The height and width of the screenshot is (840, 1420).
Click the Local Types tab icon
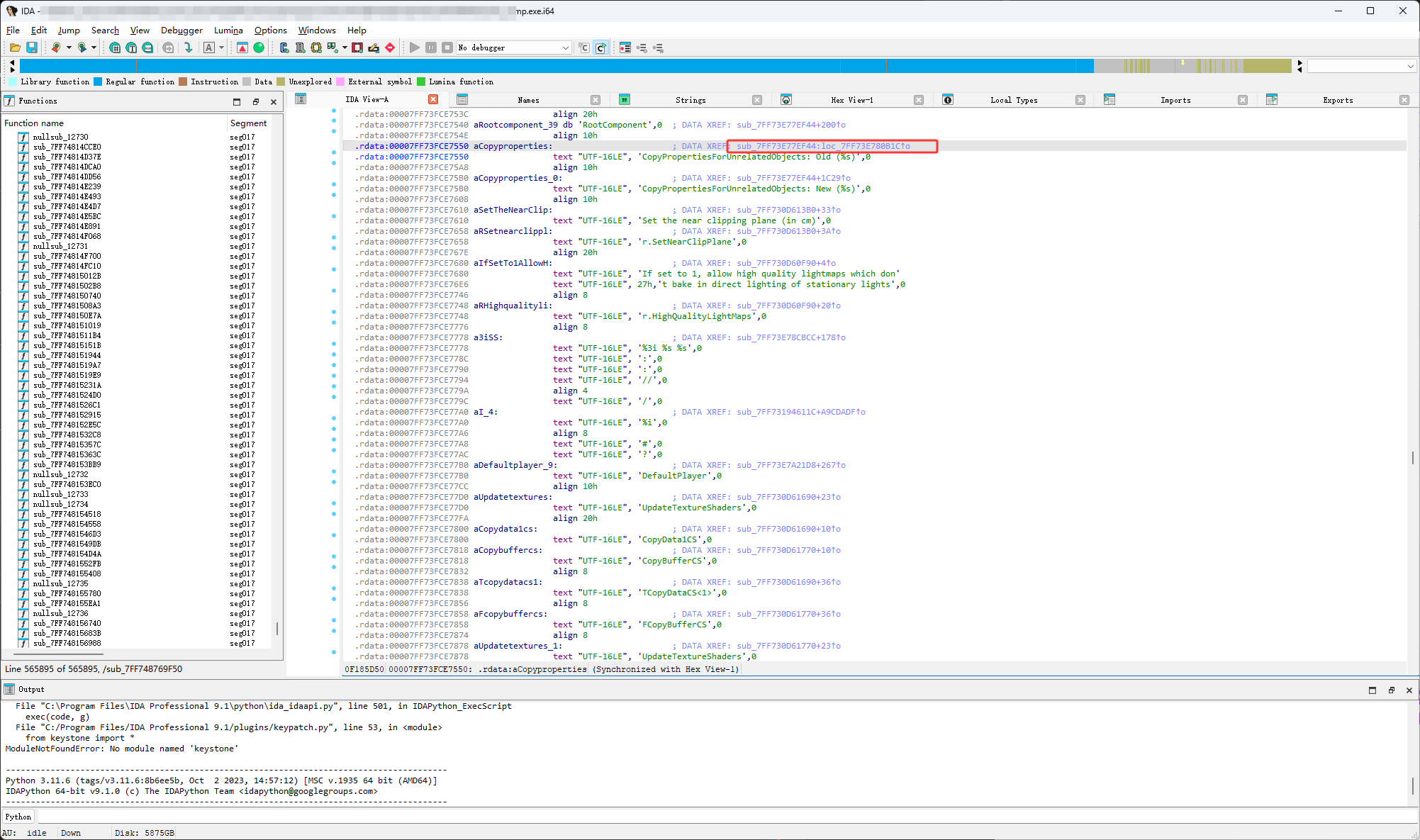pos(948,100)
